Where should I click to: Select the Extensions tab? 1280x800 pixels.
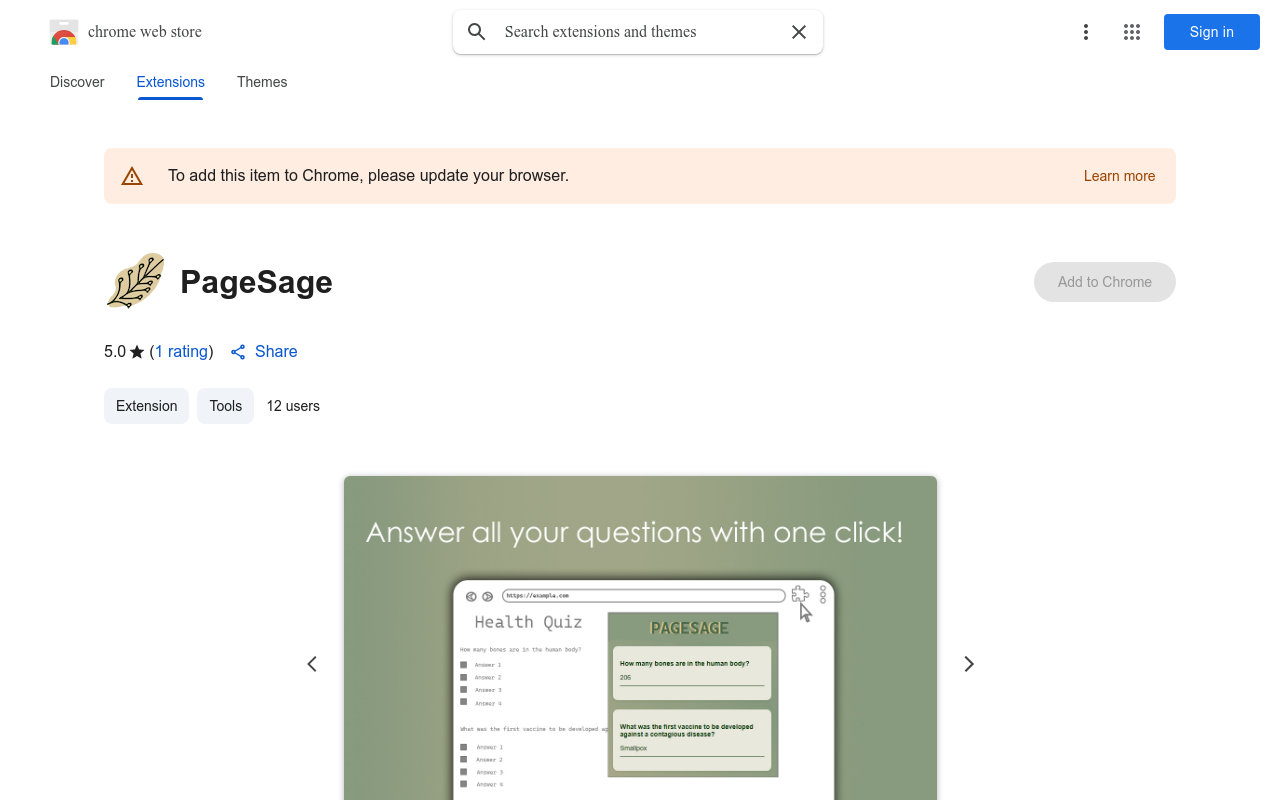pyautogui.click(x=170, y=82)
